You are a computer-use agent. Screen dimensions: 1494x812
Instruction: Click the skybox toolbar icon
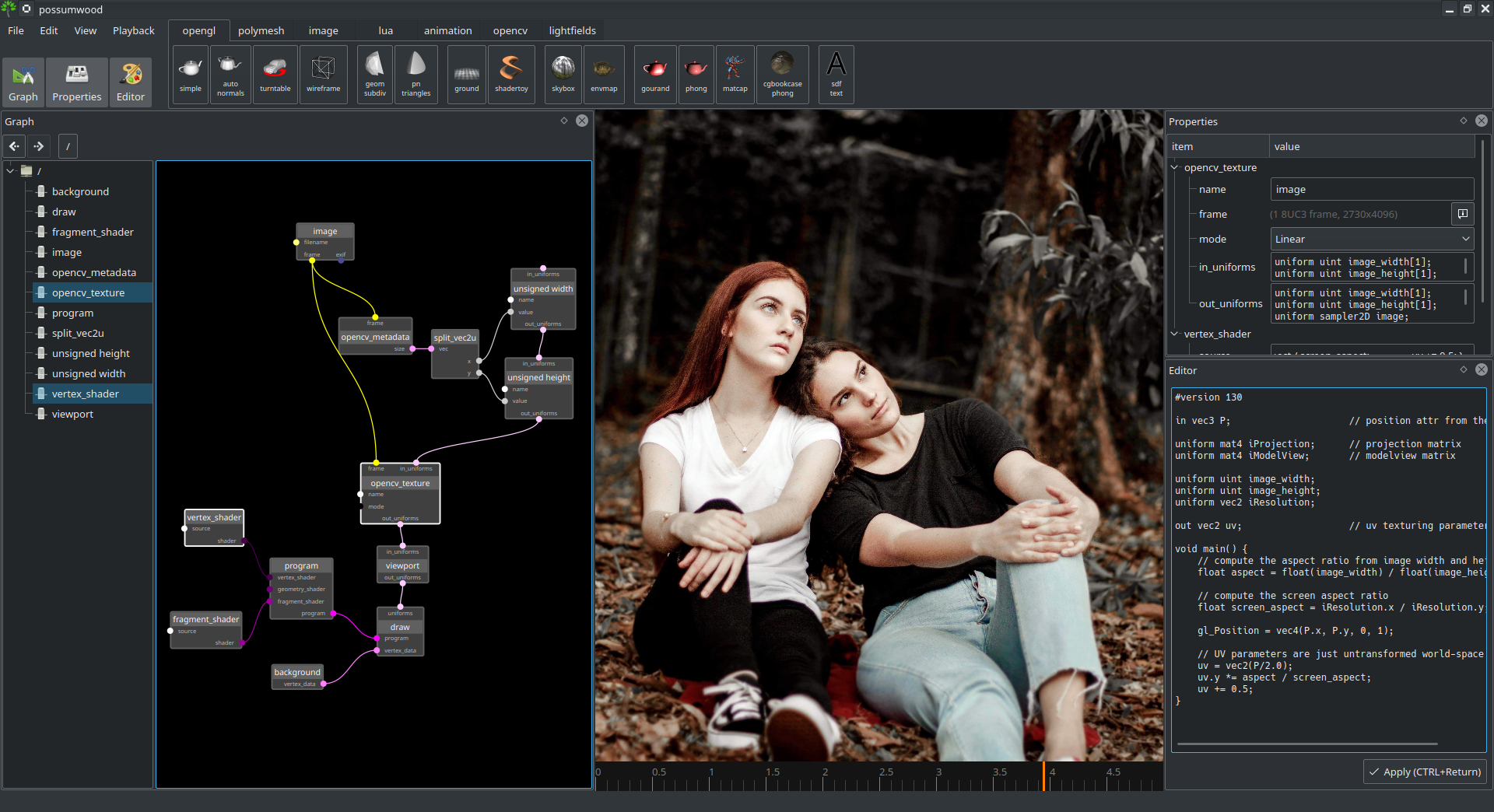[563, 75]
